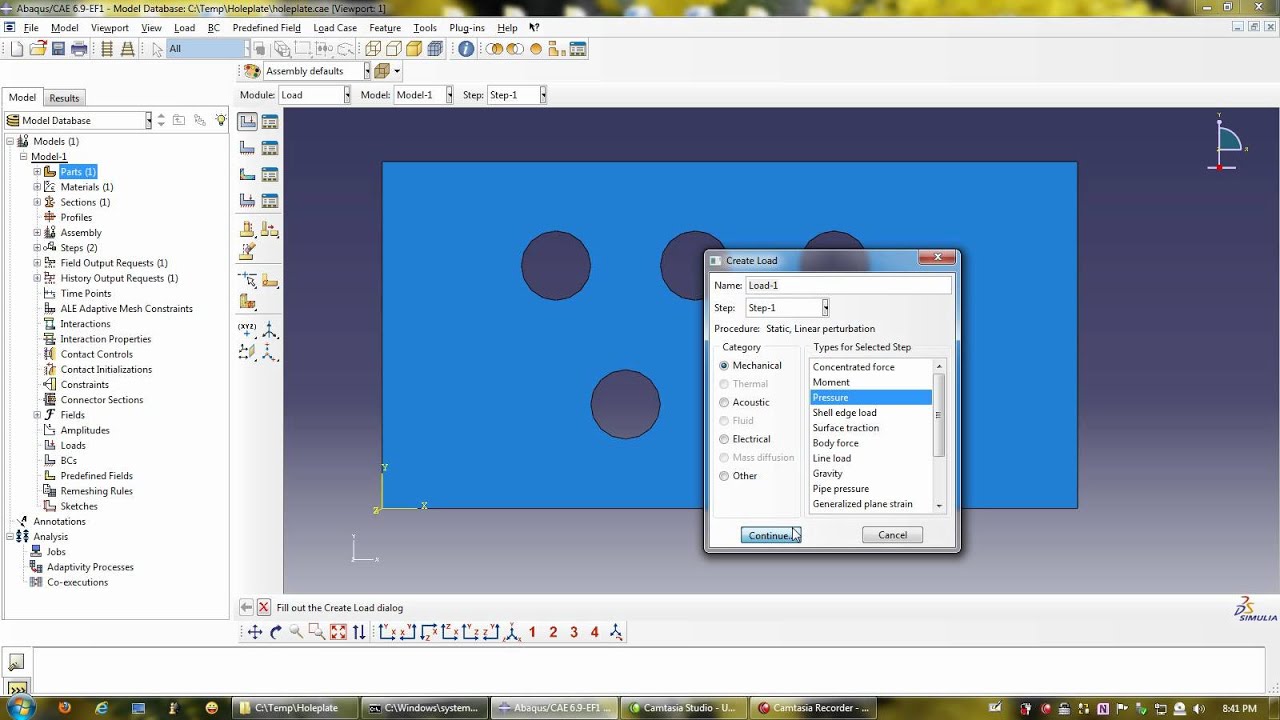Enable wireframe render style icon
This screenshot has height=720, width=1280.
point(373,49)
